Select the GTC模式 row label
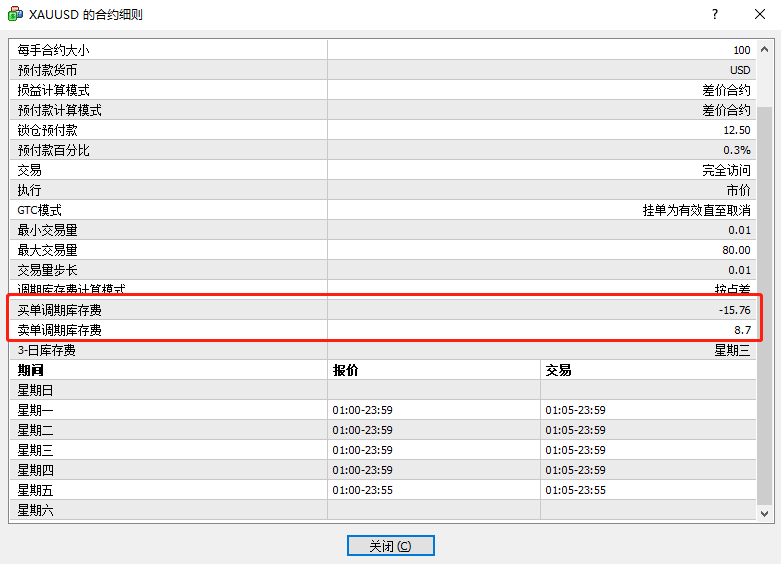Viewport: 781px width, 564px height. point(39,210)
